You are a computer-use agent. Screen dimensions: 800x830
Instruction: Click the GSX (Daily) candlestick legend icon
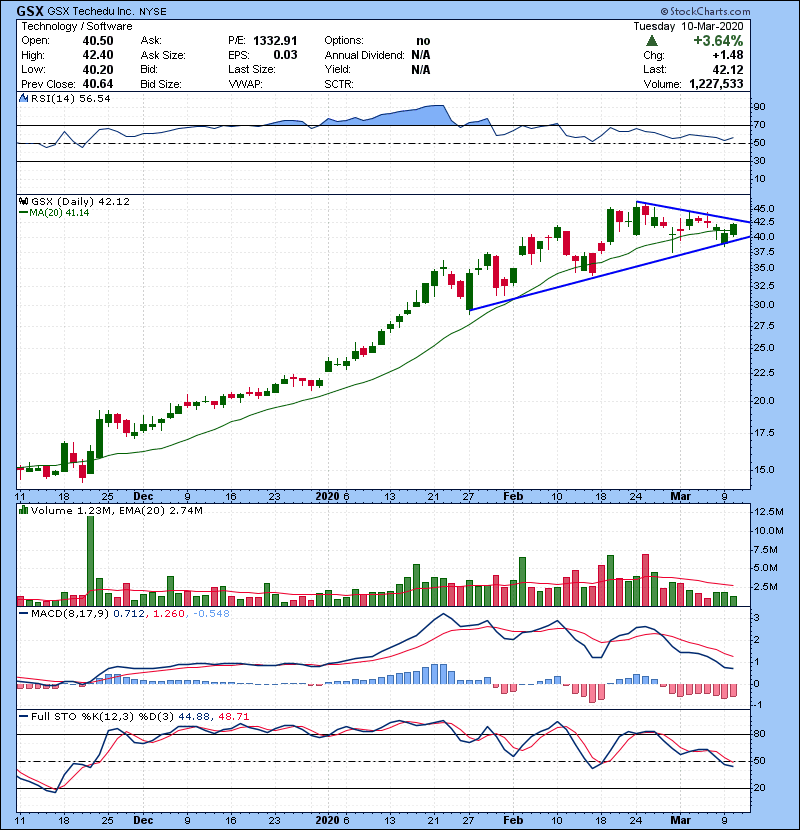pyautogui.click(x=24, y=201)
